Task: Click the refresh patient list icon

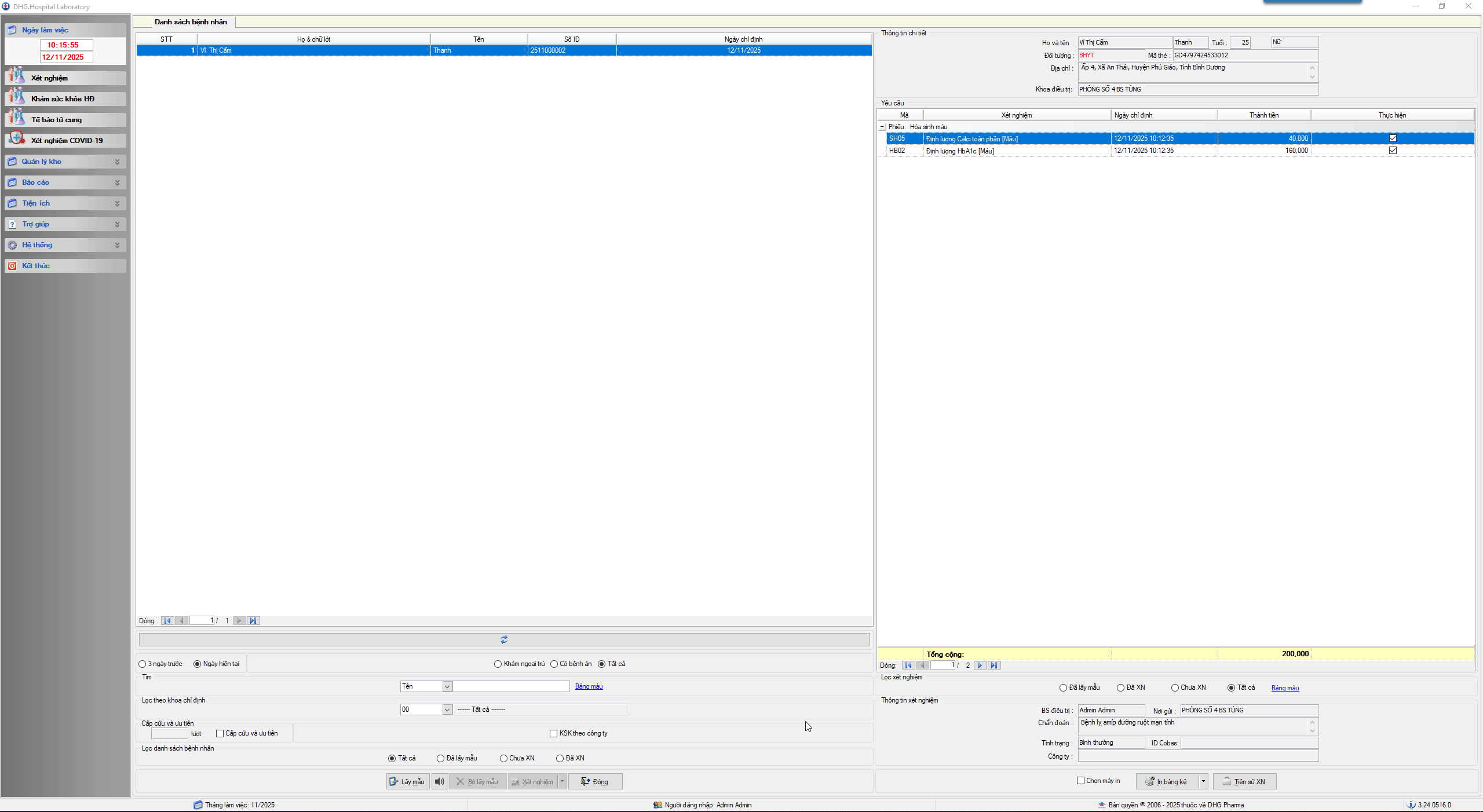Action: (x=504, y=639)
